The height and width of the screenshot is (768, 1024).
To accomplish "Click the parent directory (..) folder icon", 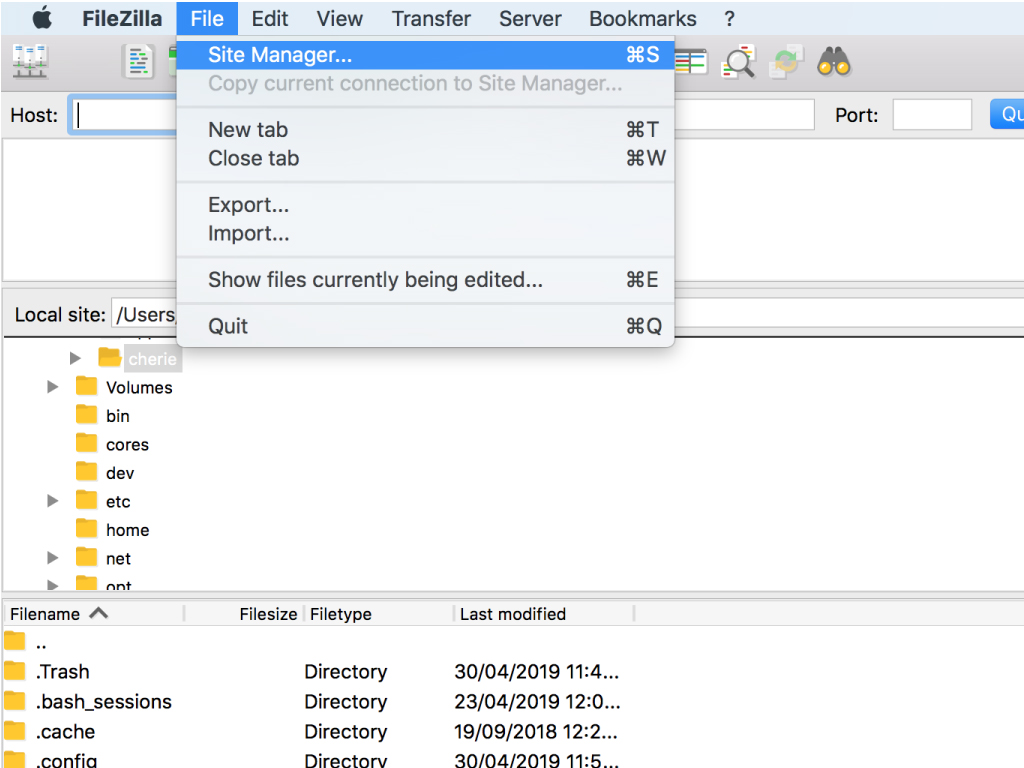I will point(14,641).
